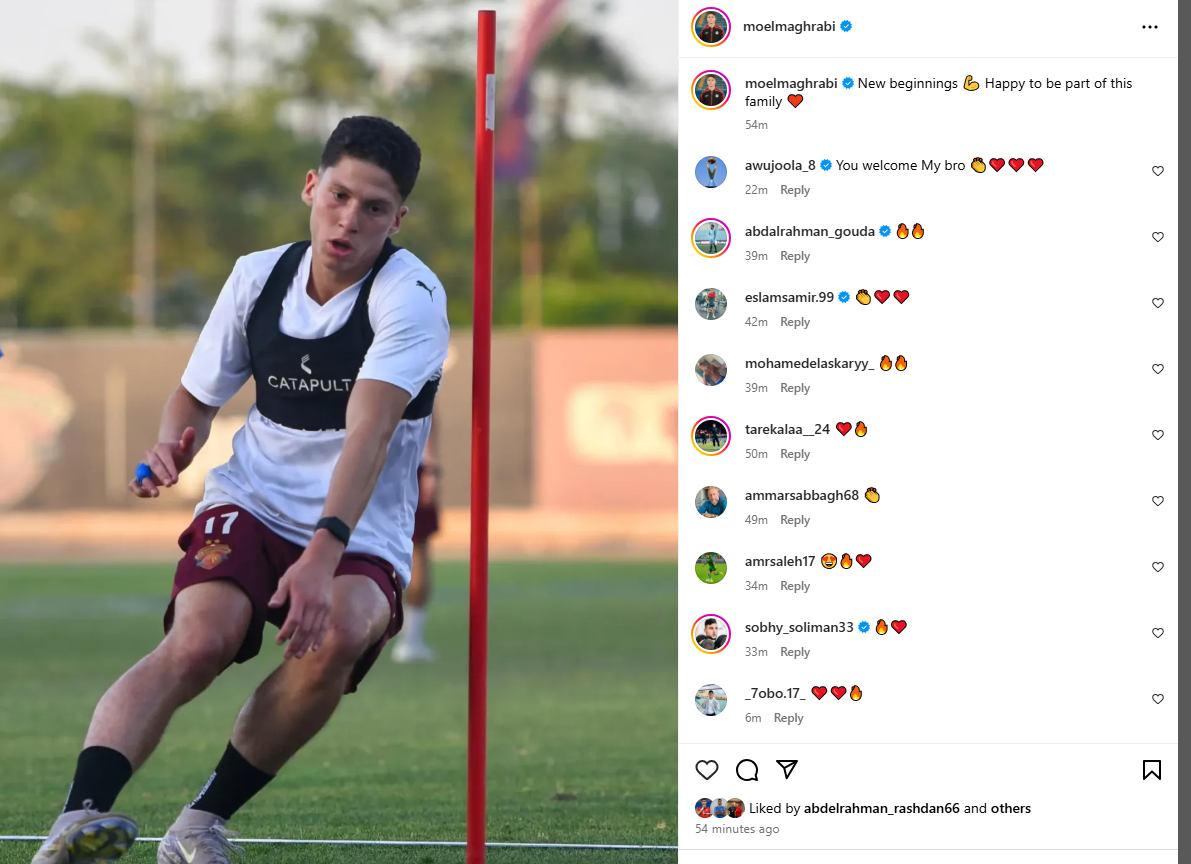View the others who liked this post
This screenshot has width=1191, height=864.
coord(1011,808)
